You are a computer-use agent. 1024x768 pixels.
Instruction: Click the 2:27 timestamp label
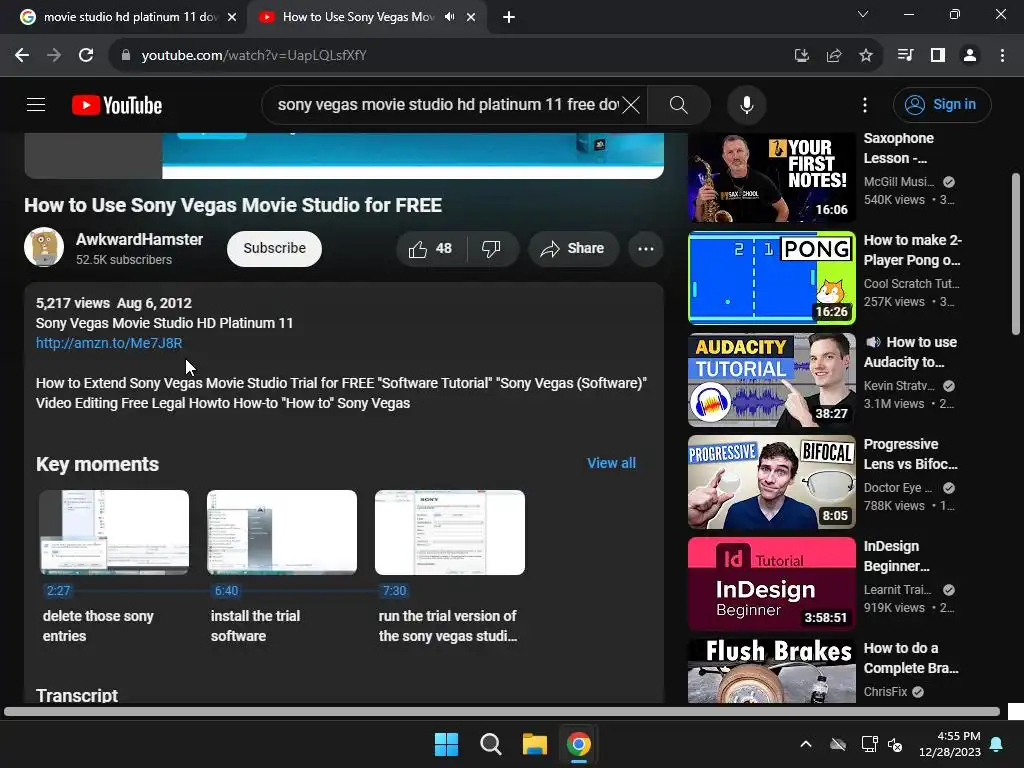pyautogui.click(x=58, y=590)
